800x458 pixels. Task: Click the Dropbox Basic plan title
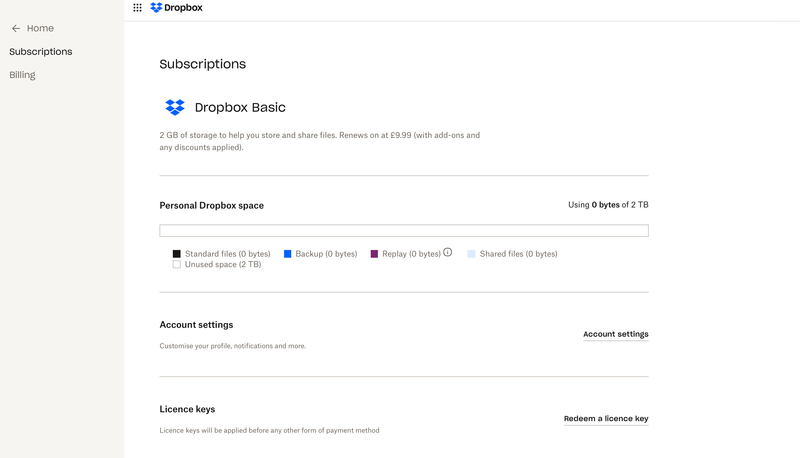[240, 107]
